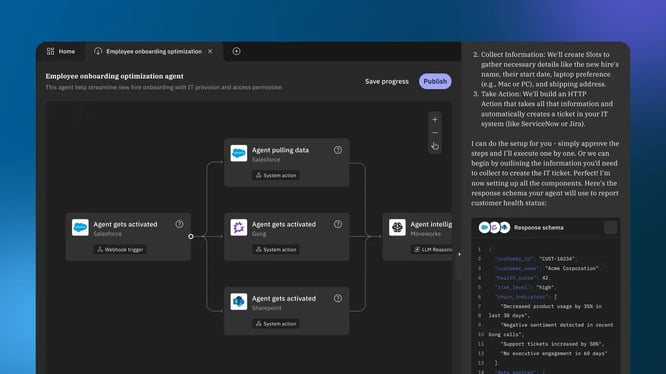Click Salesforce icon on Agent pulling data node

coord(239,153)
